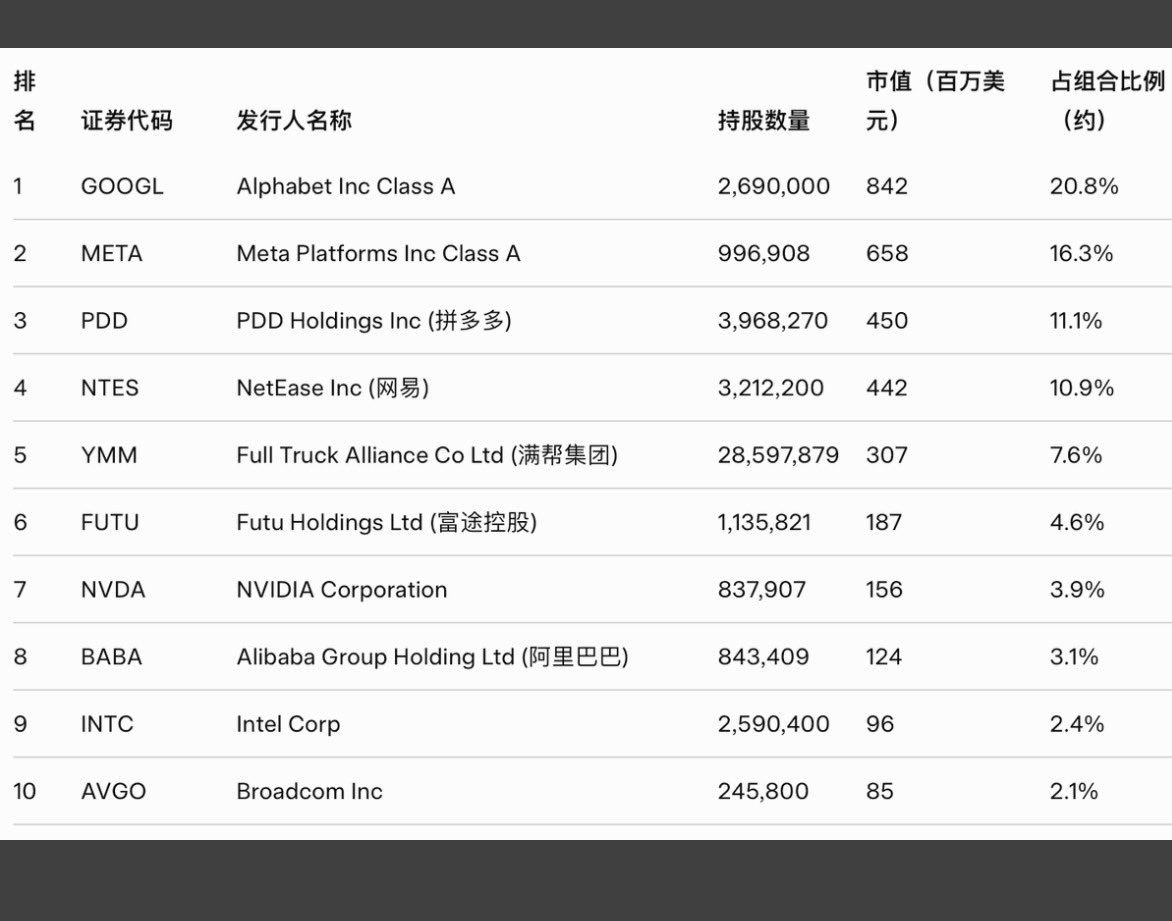Select the NetEase Inc issuer name

pyautogui.click(x=332, y=388)
